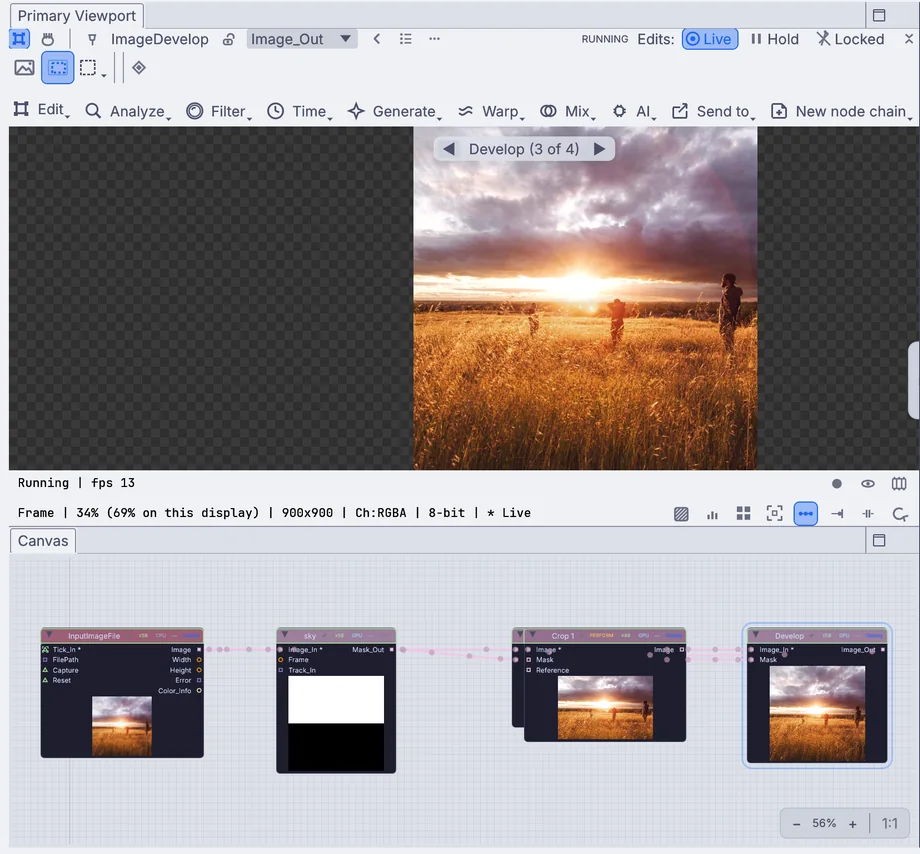
Task: Collapse the sky node triangle
Action: coord(285,635)
